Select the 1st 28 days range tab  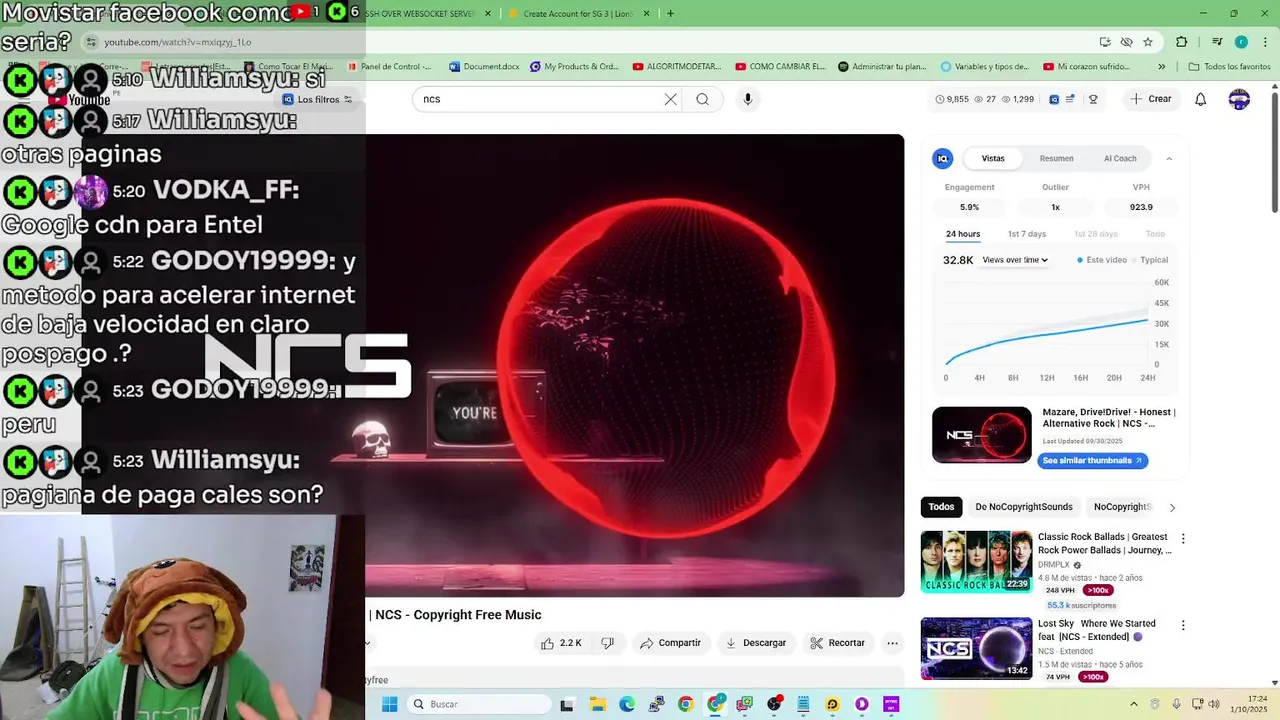pyautogui.click(x=1096, y=234)
